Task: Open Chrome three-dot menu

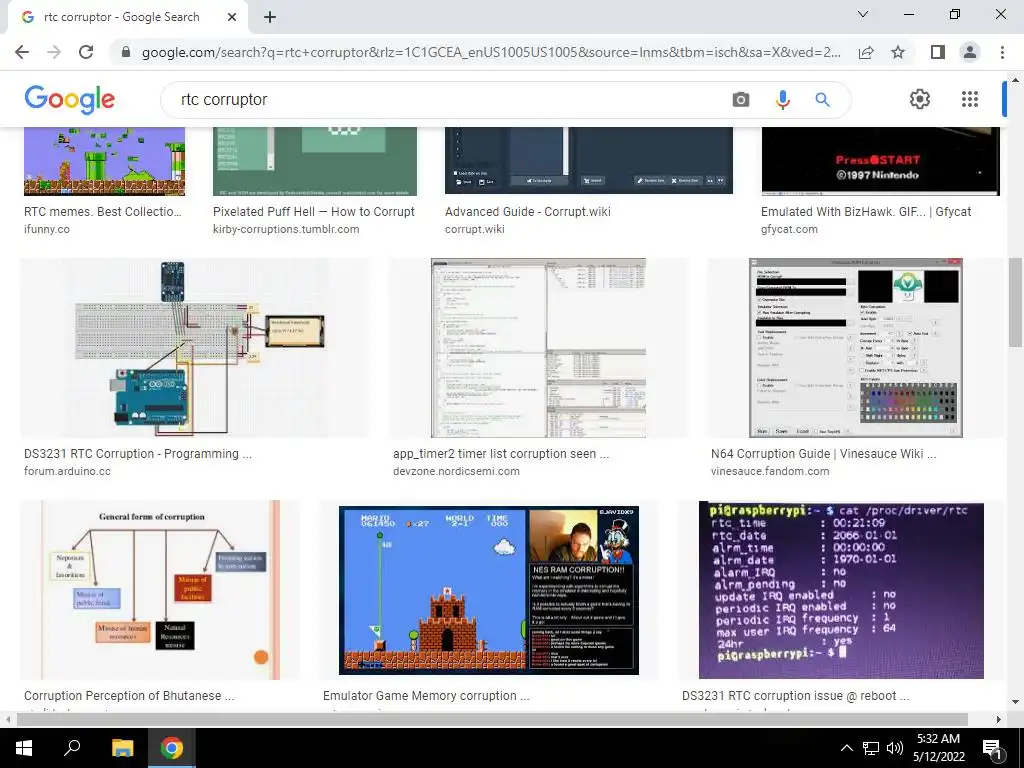Action: click(x=1002, y=52)
